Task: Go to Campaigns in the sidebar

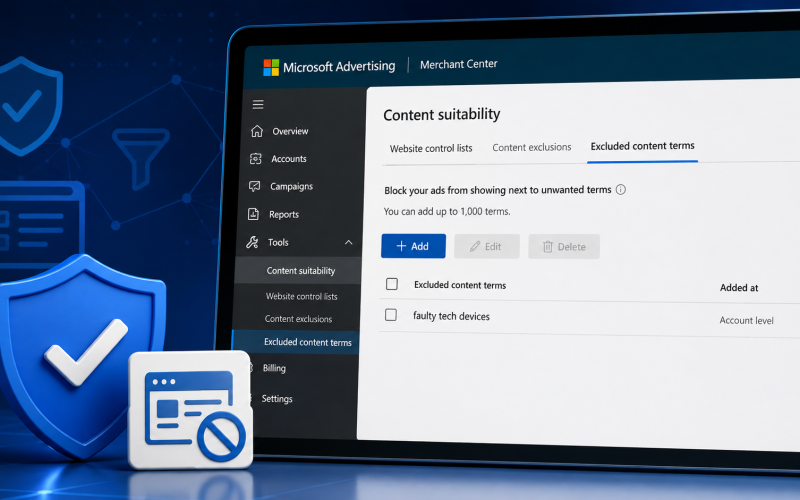Action: coord(291,186)
